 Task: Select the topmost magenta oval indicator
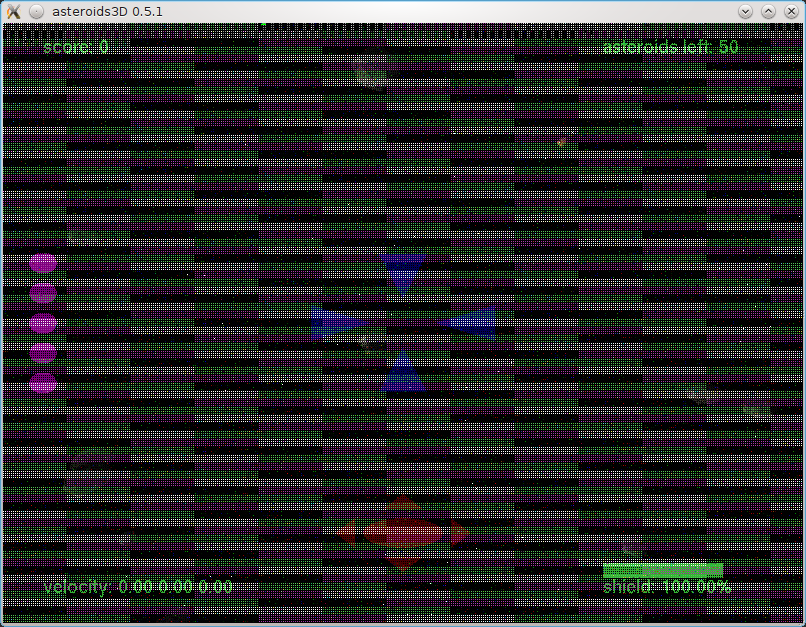(x=43, y=263)
